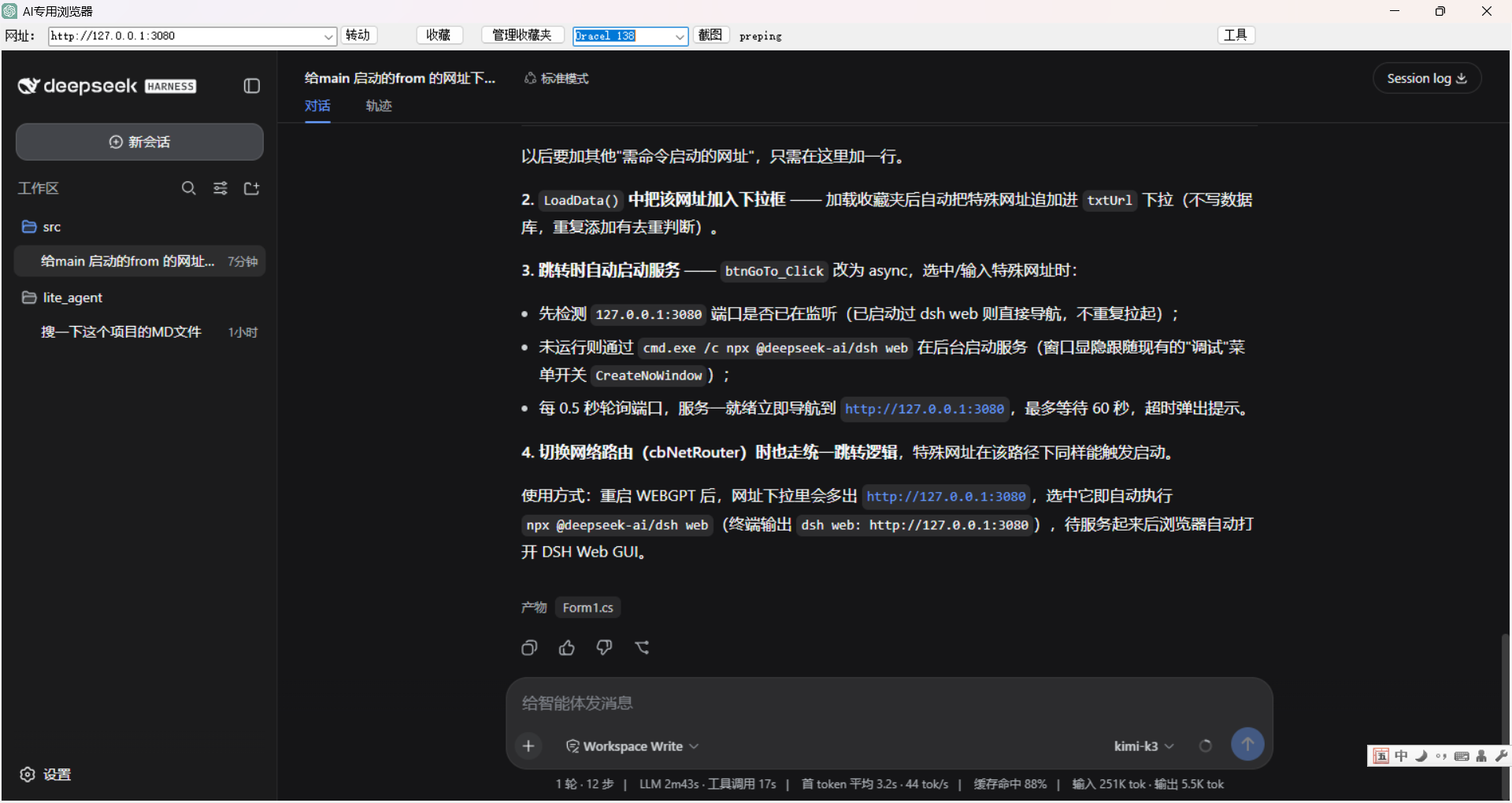Branch the conversation with the fork icon

pos(642,648)
